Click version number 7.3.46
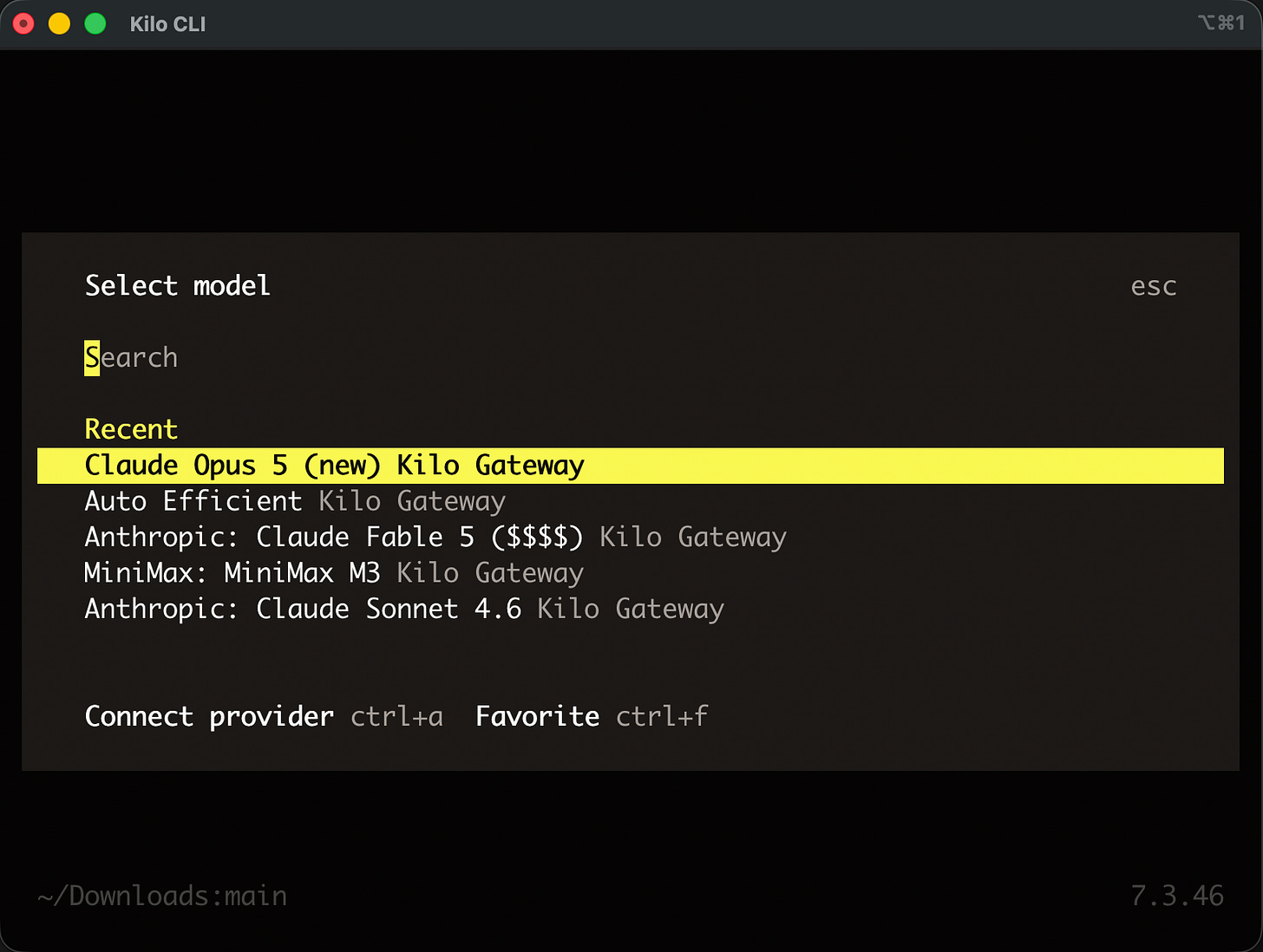1263x952 pixels. (1177, 896)
